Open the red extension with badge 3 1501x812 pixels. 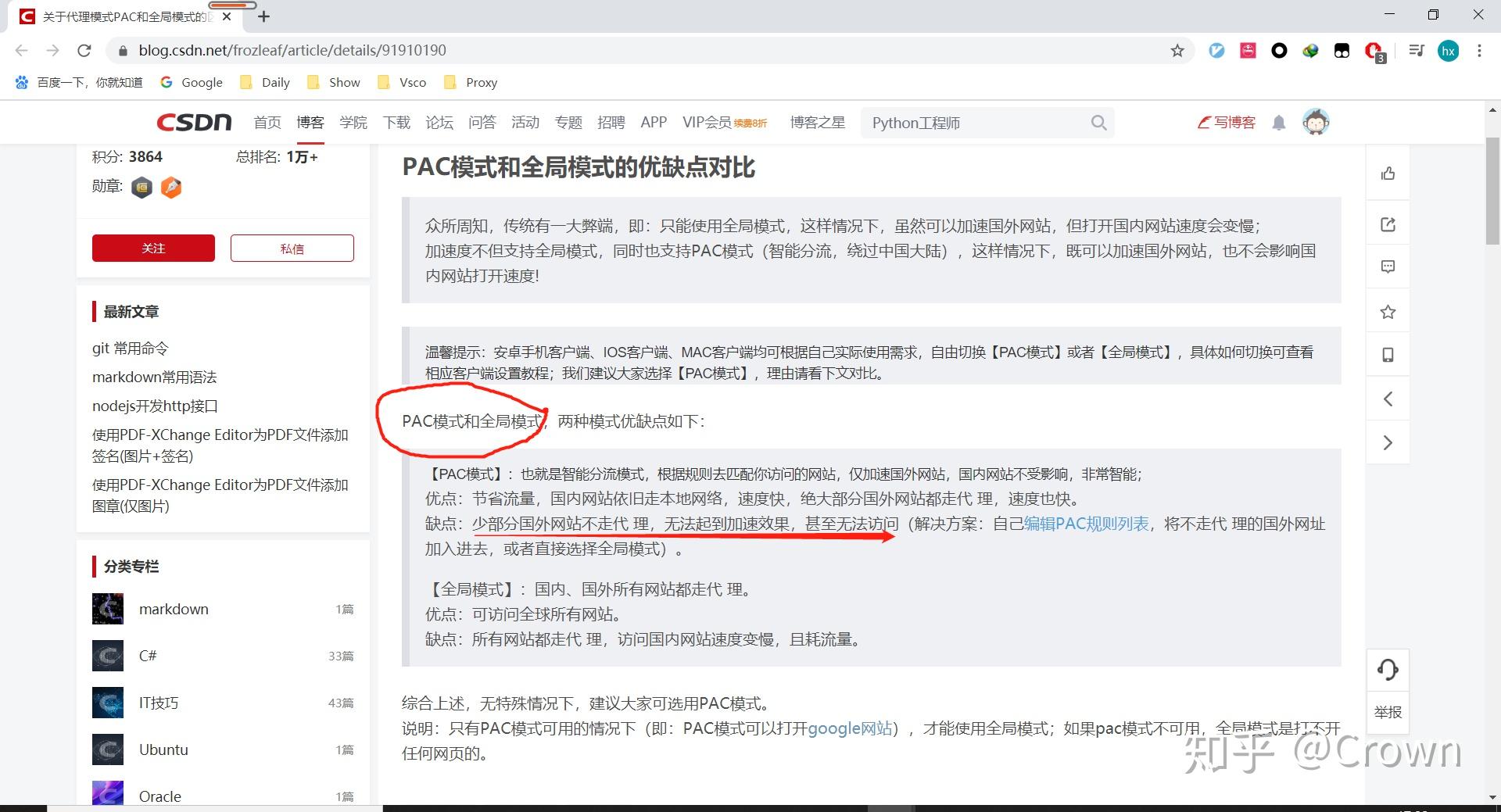[x=1374, y=52]
